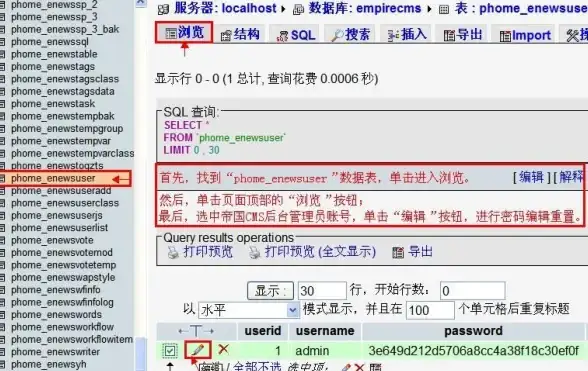
Task: Click 导出 link in Query results operations
Action: (x=420, y=252)
